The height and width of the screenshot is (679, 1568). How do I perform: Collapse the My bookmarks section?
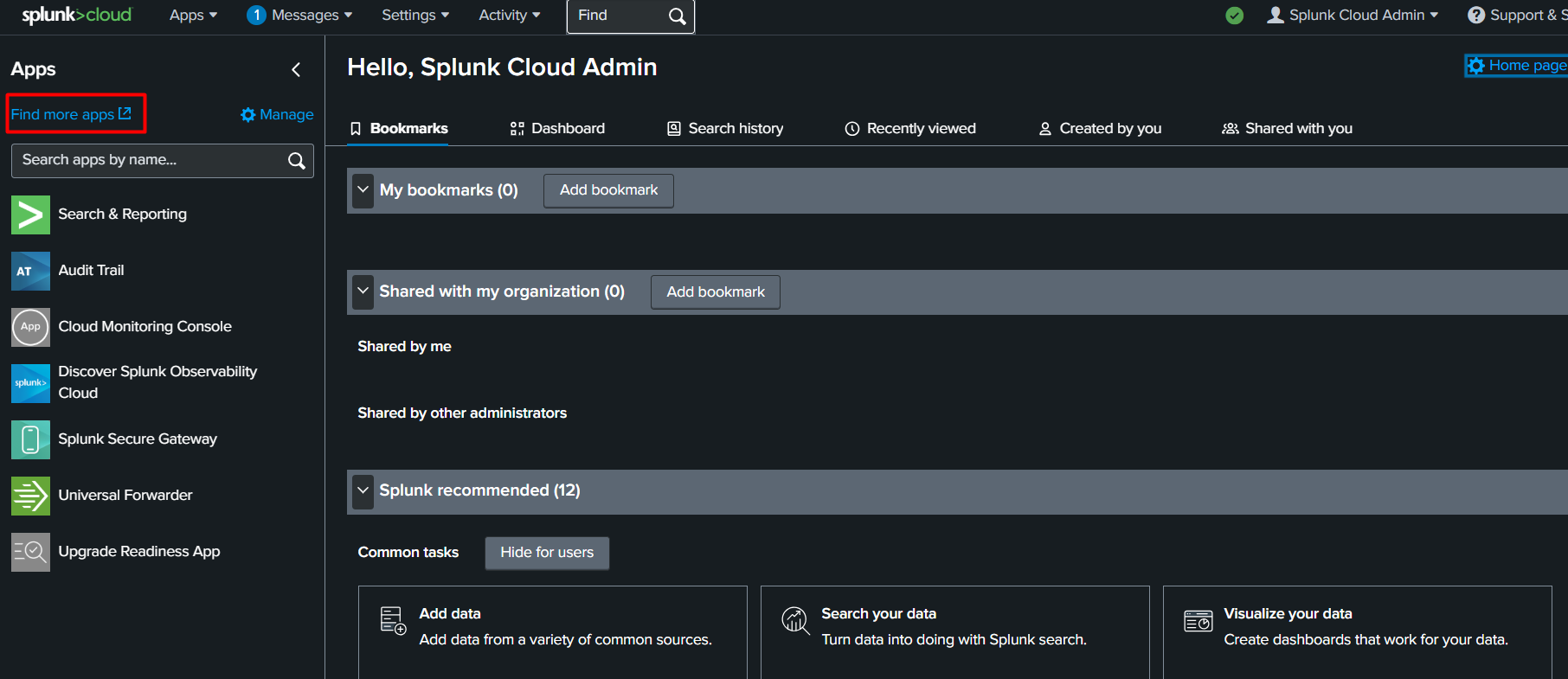click(363, 190)
